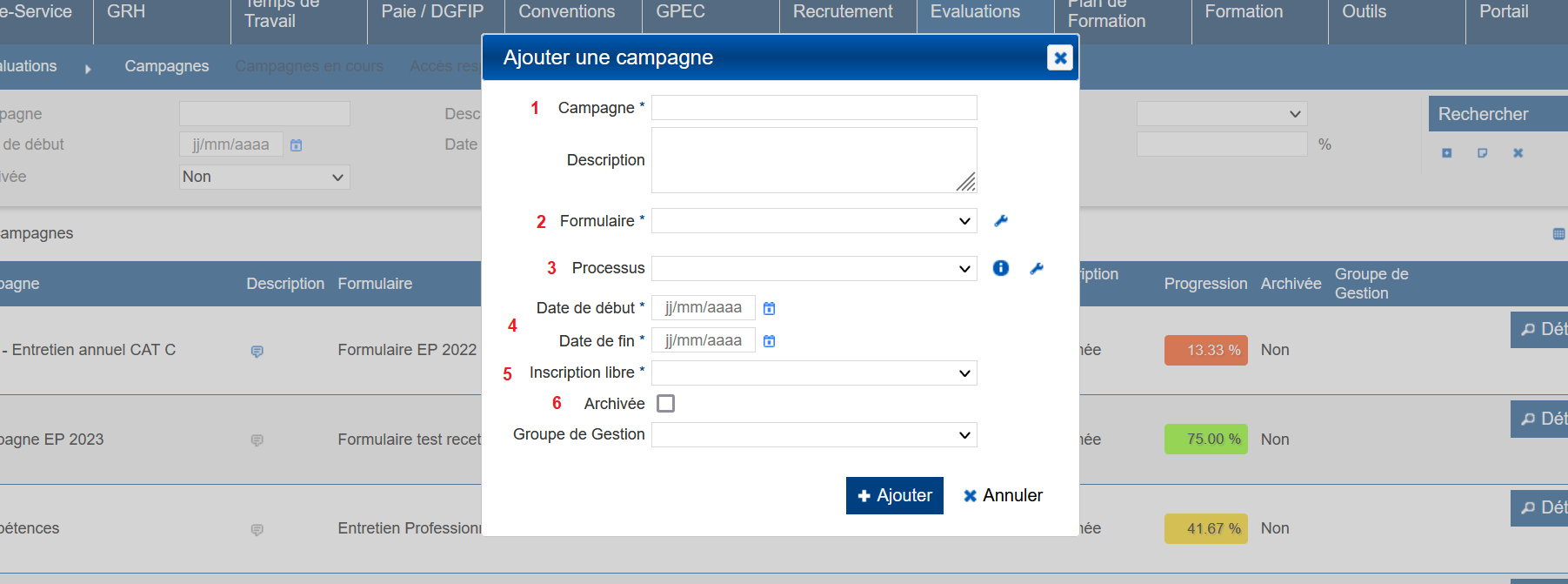Click the Annuler button
Viewport: 1568px width, 584px height.
point(1003,495)
